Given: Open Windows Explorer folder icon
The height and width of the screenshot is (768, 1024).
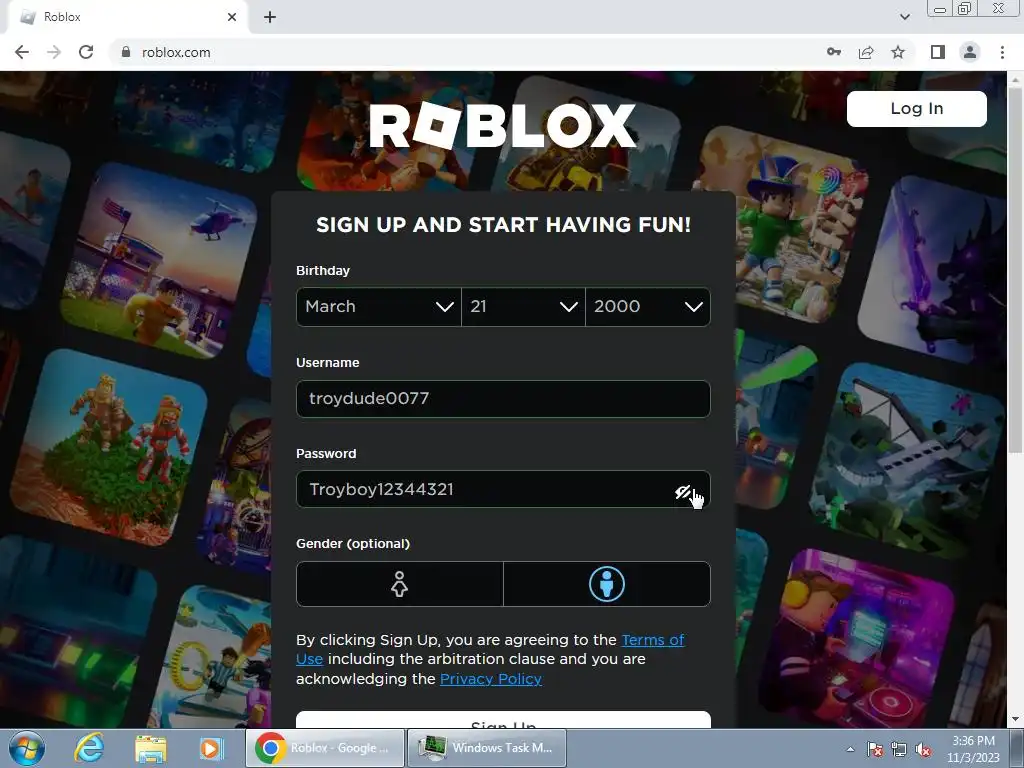Looking at the screenshot, I should 150,748.
